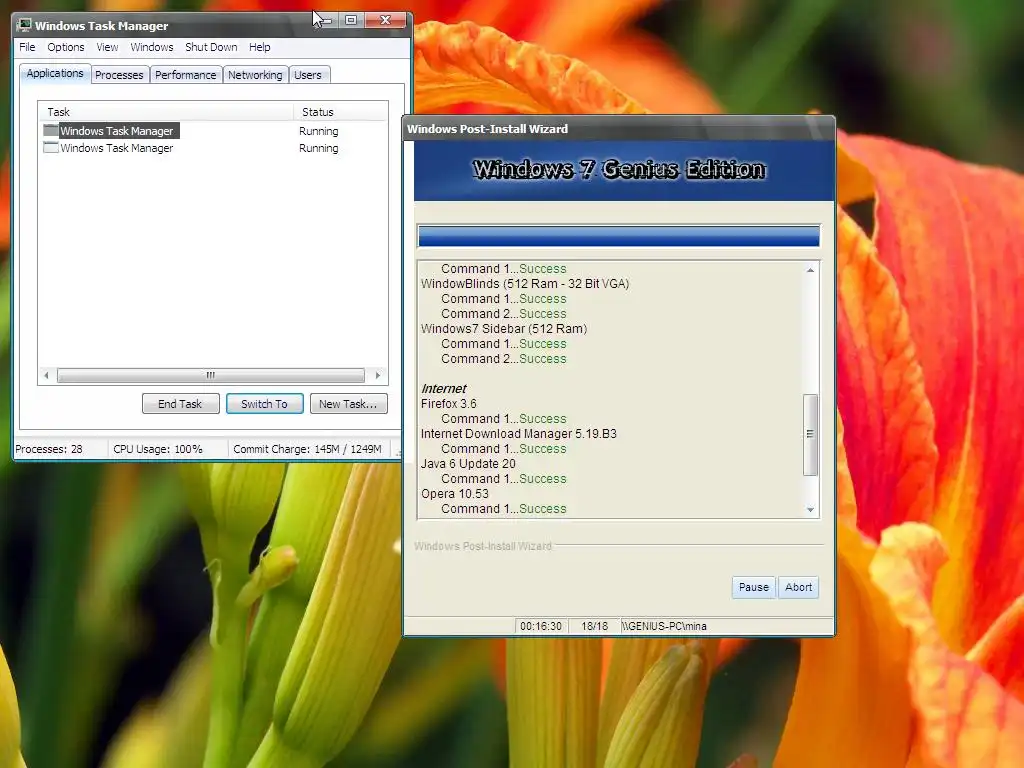
Task: Click the Windows7 Sidebar (512 Ram) entry
Action: (x=504, y=328)
